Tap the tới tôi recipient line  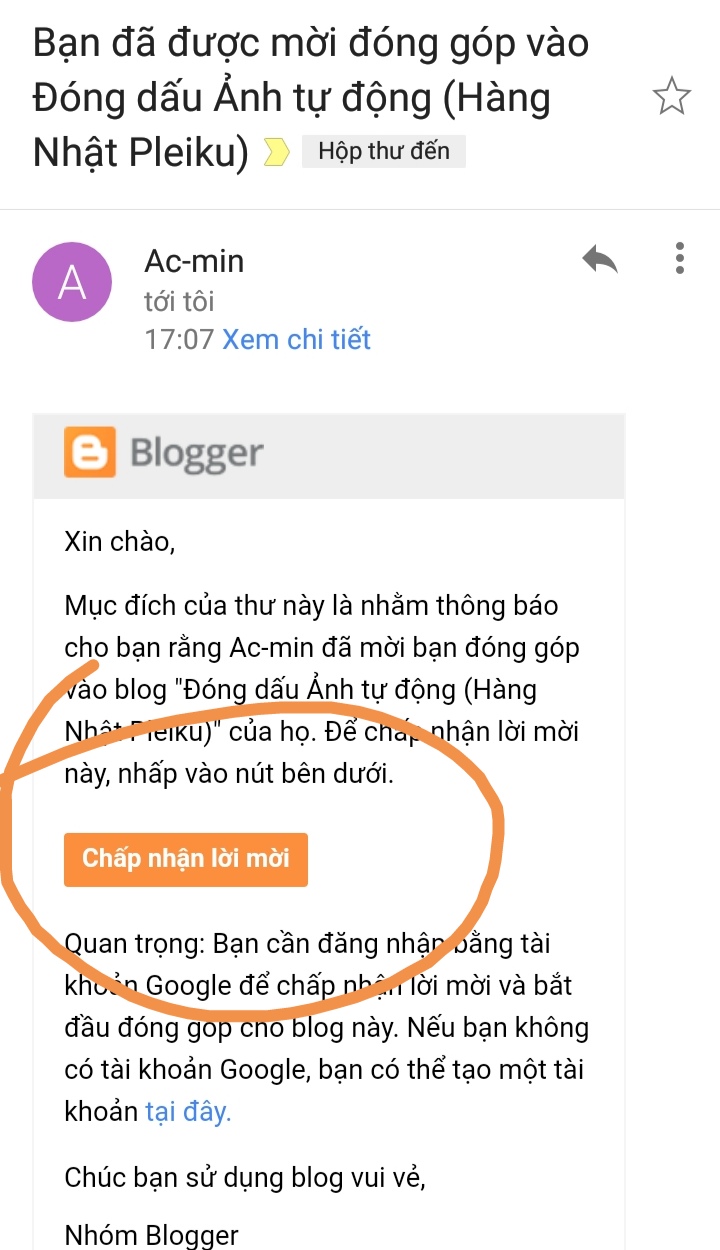(179, 301)
